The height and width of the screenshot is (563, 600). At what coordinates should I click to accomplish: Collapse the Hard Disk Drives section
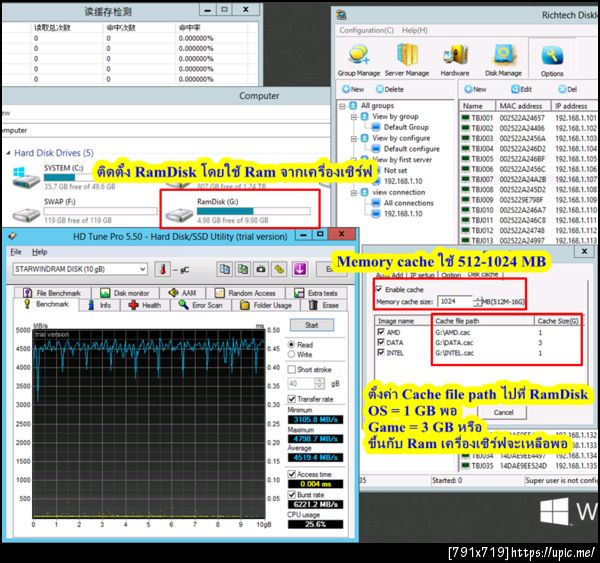tap(8, 153)
